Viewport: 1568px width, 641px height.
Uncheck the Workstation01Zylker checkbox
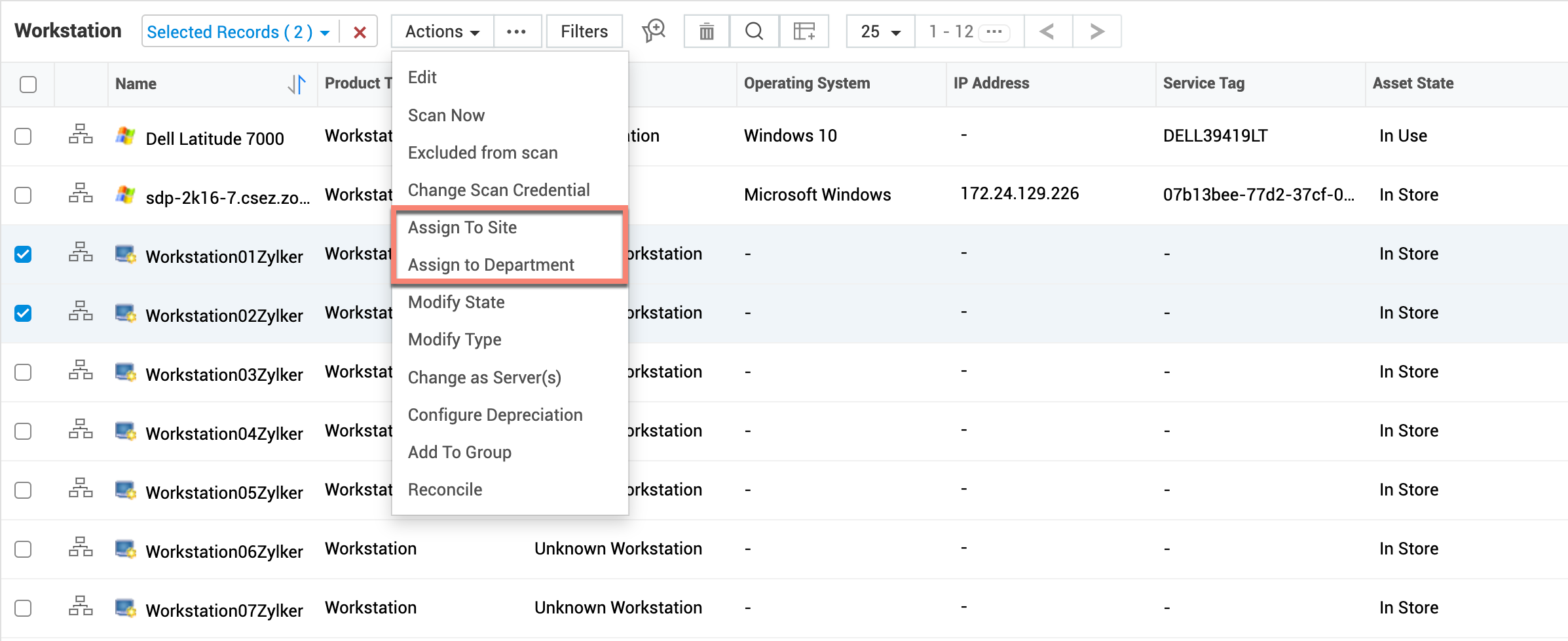coord(23,254)
